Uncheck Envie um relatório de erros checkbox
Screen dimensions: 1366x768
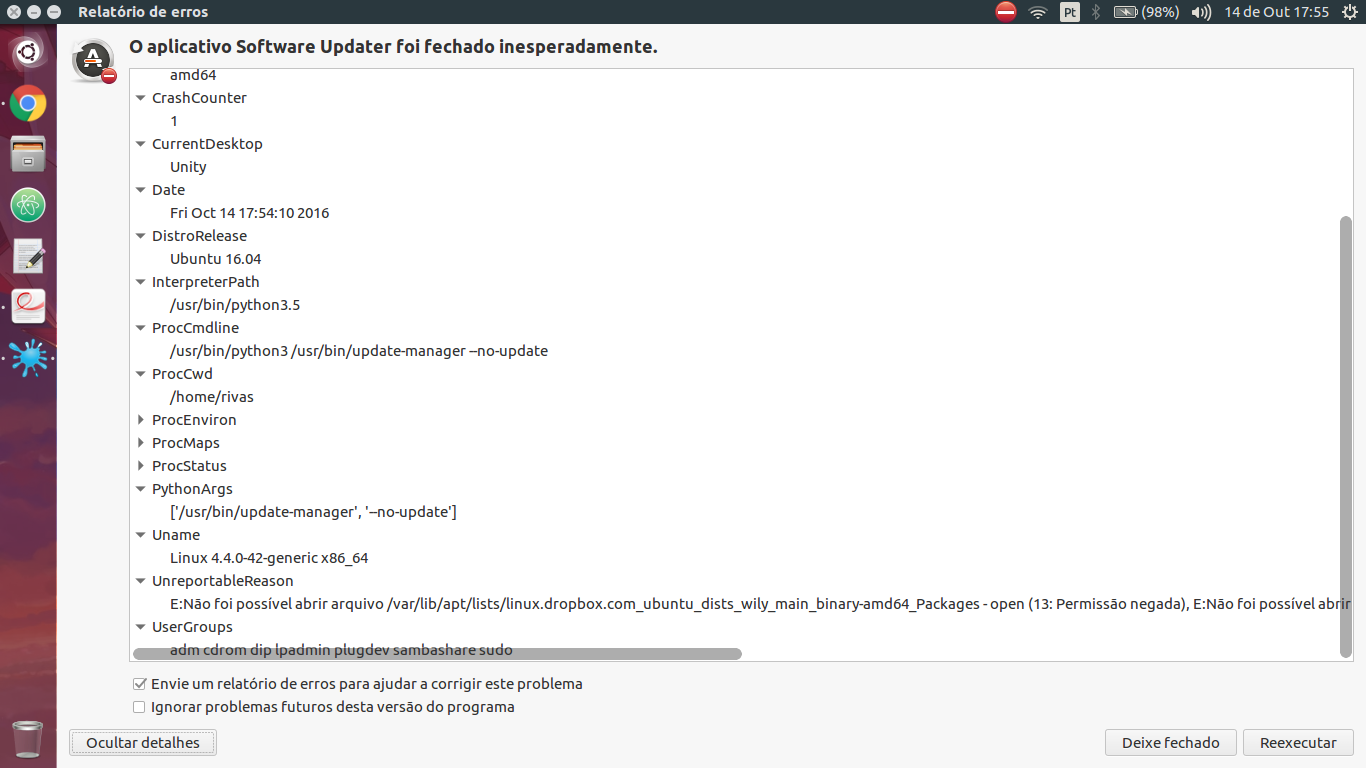pyautogui.click(x=139, y=684)
